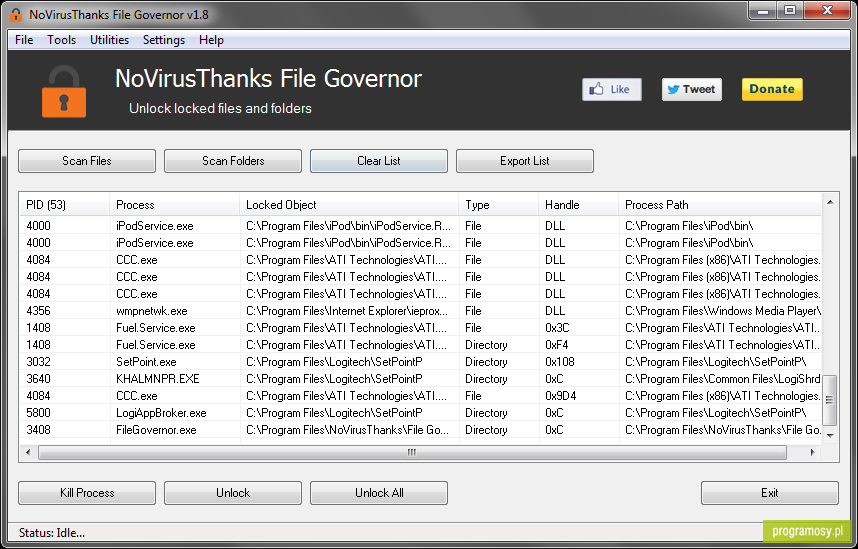Viewport: 858px width, 549px height.
Task: Click handle value 0x108
Action: (x=559, y=362)
